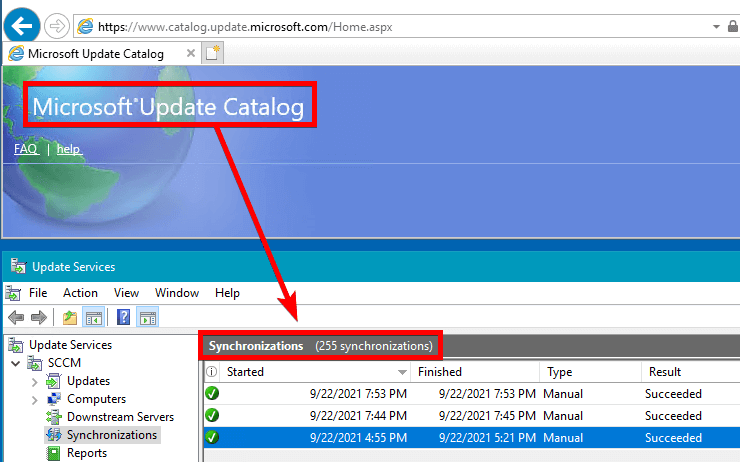740x462 pixels.
Task: Select the Downstream Servers tree node
Action: coord(120,417)
